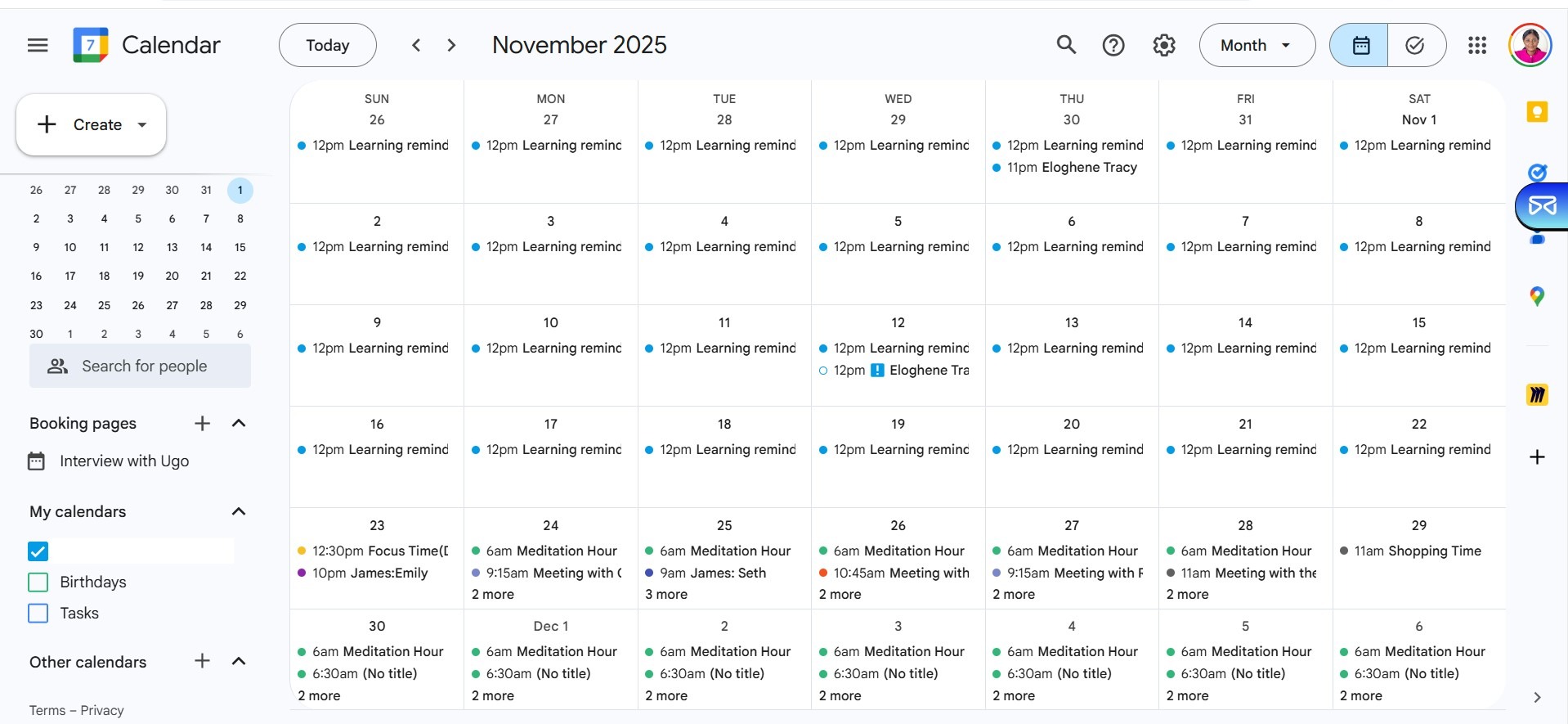Add a new booking page
Screen dimensions: 1568x724
[202, 423]
